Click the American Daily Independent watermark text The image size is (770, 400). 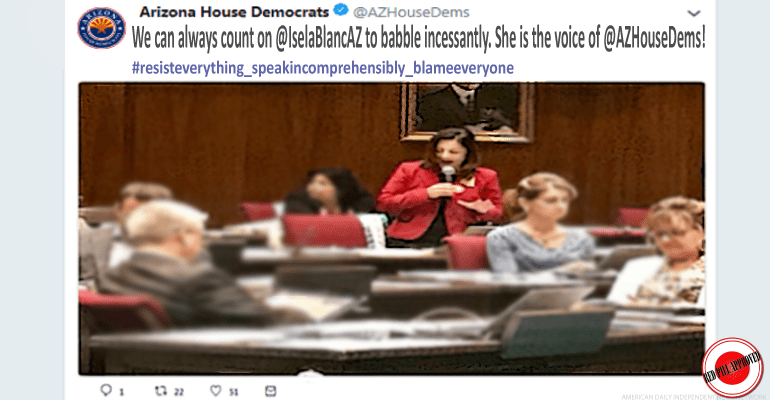(x=694, y=397)
